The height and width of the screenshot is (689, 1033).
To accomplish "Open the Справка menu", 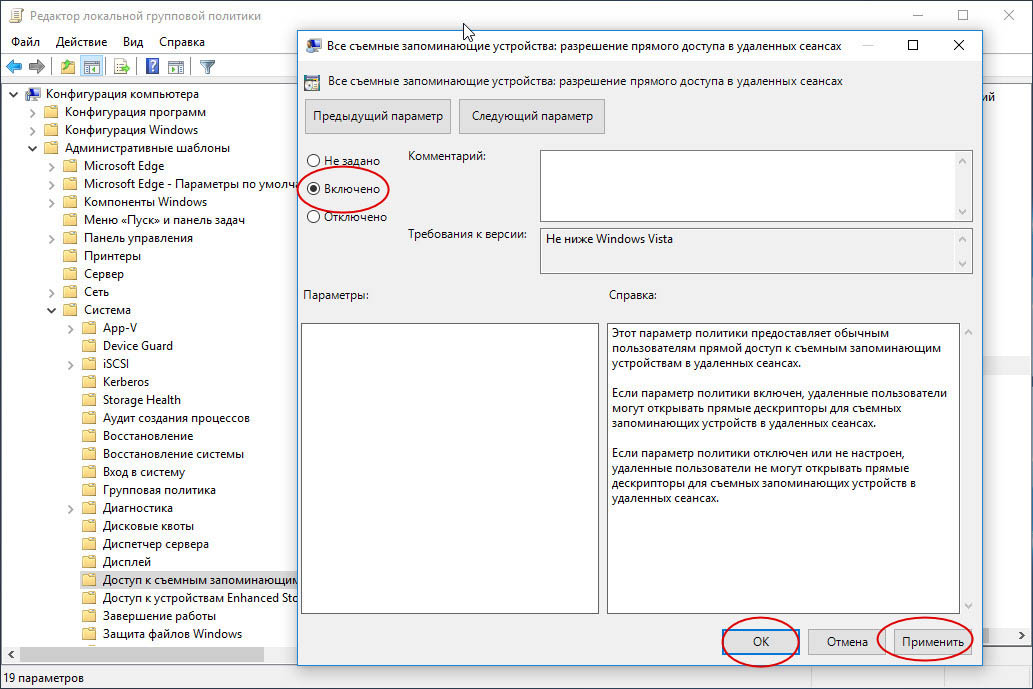I will click(182, 41).
